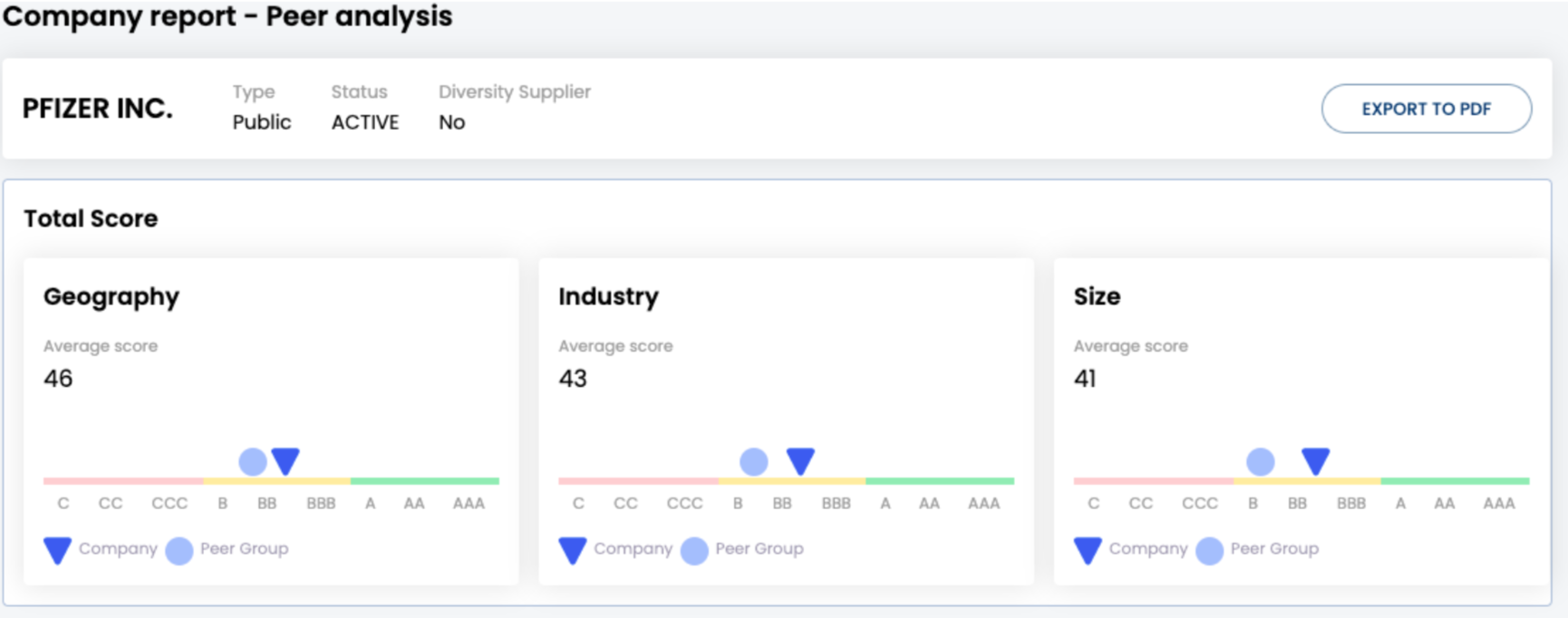Select the PFIZER INC. company name
Image resolution: width=1568 pixels, height=618 pixels.
pos(98,109)
